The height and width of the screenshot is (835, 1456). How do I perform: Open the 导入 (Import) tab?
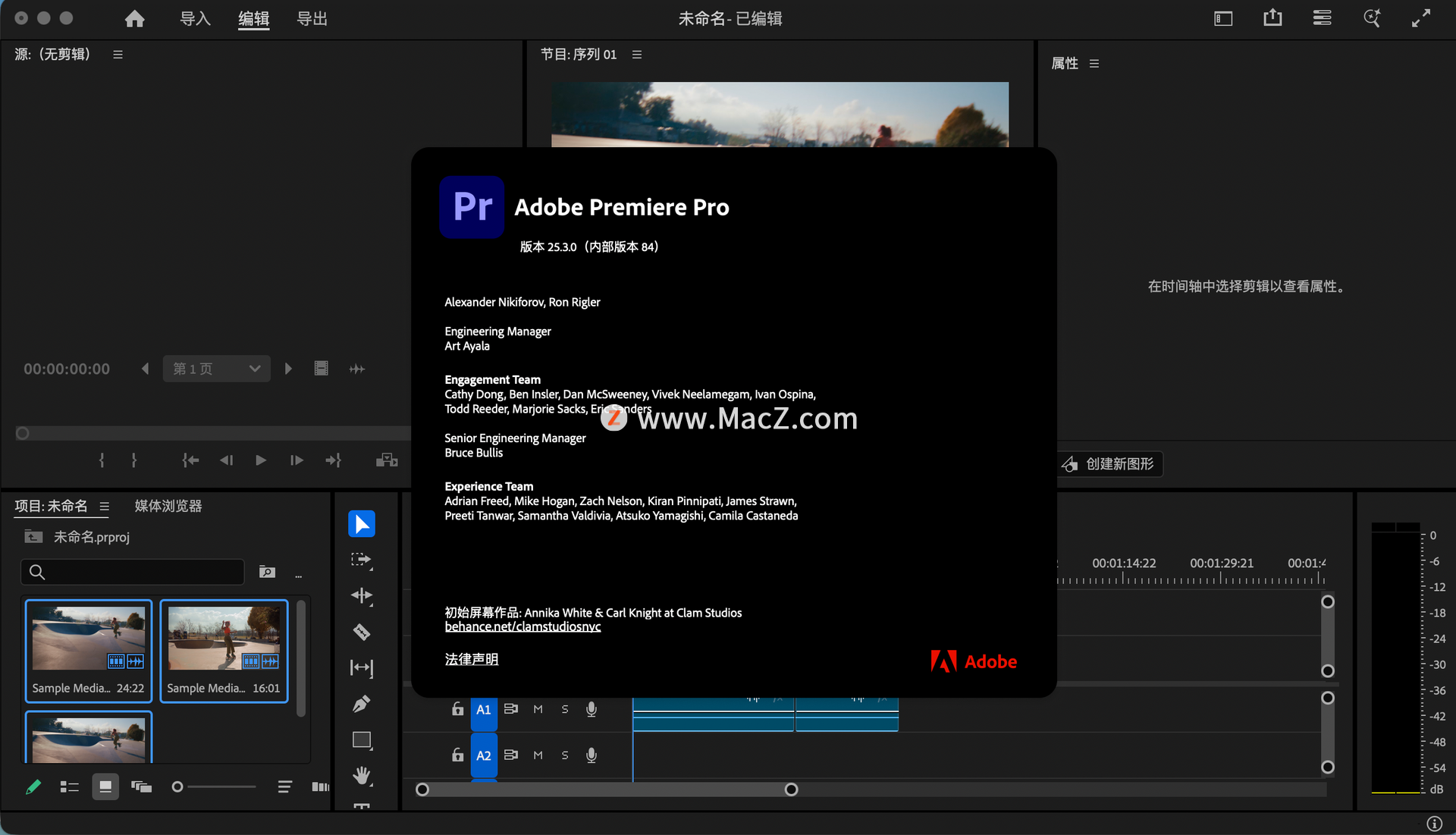tap(195, 19)
